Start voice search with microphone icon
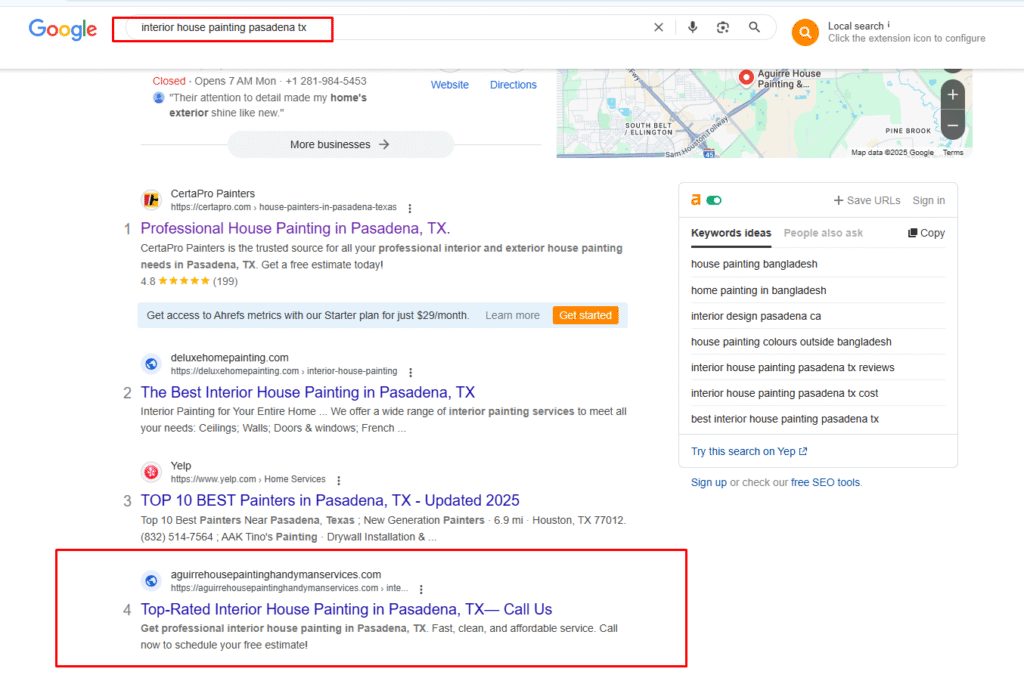1024x675 pixels. click(x=692, y=27)
